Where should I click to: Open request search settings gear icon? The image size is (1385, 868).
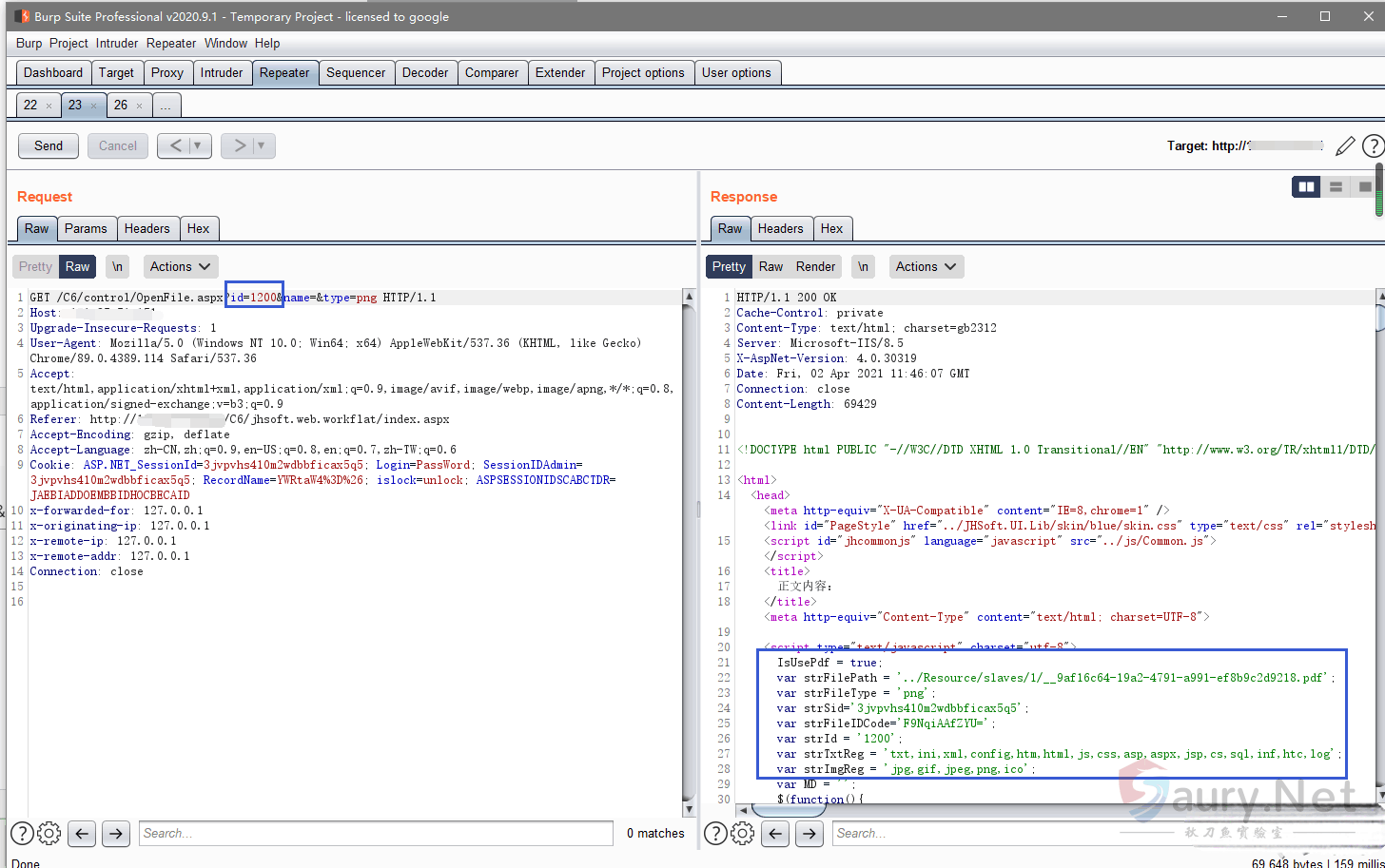coord(49,834)
